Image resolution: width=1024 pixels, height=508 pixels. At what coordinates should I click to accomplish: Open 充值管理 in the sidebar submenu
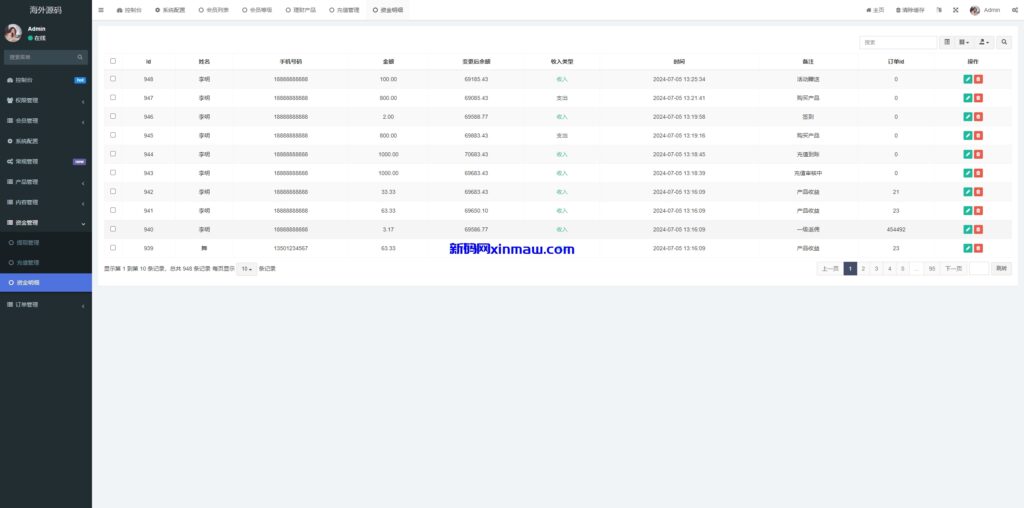28,262
